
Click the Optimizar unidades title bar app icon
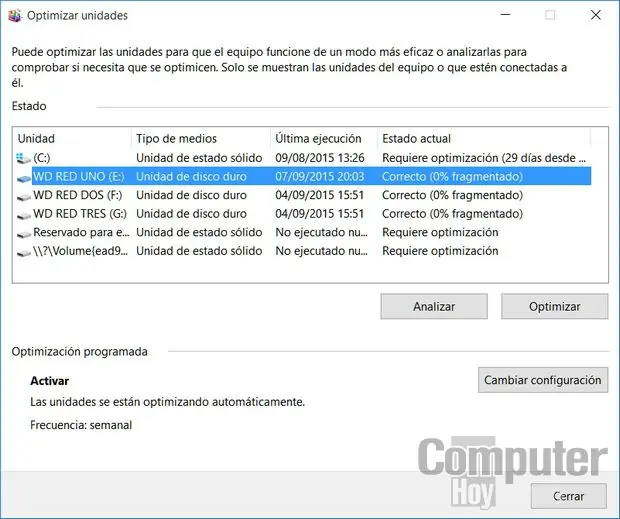pos(14,16)
